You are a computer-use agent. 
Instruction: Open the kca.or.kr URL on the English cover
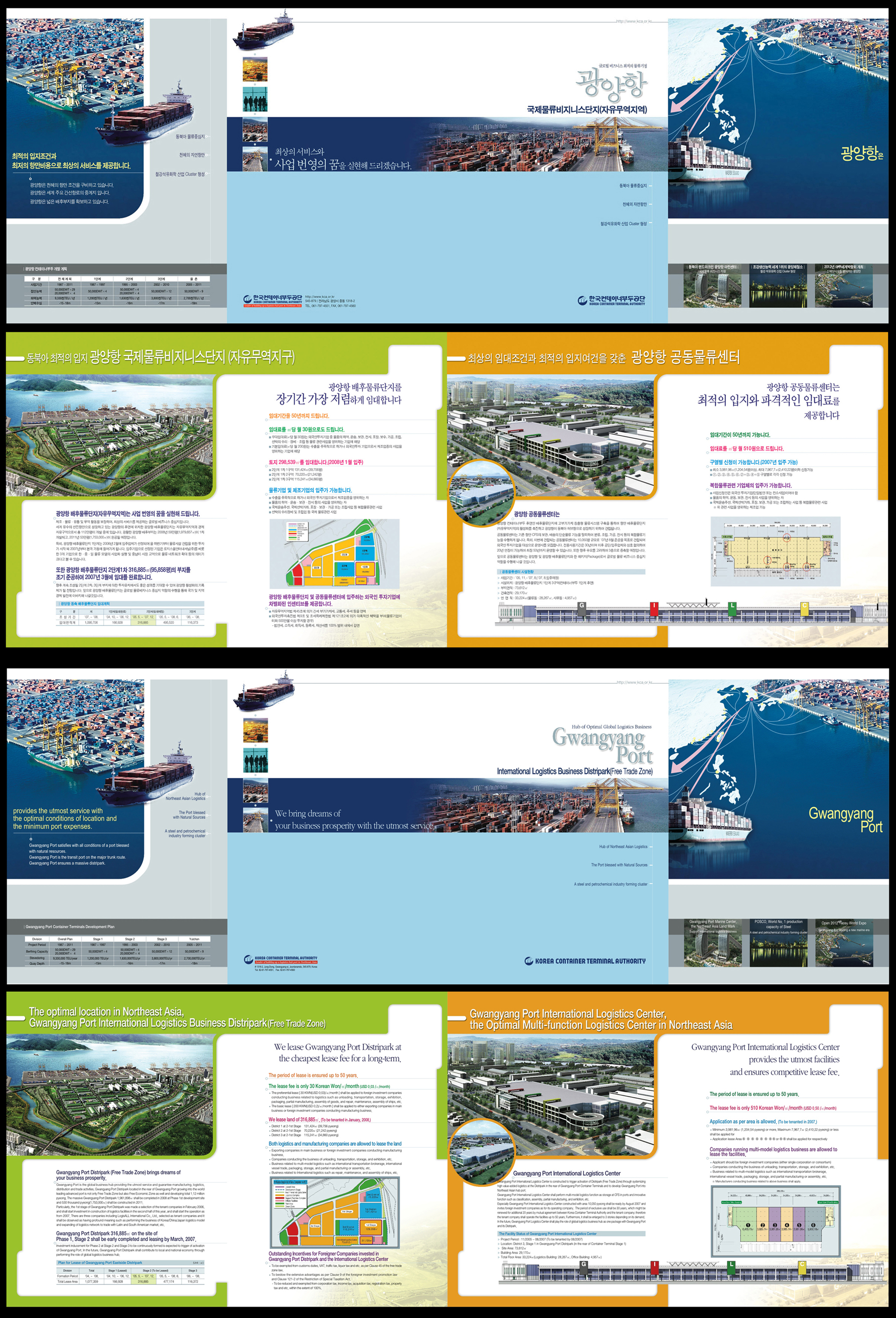coord(634,682)
